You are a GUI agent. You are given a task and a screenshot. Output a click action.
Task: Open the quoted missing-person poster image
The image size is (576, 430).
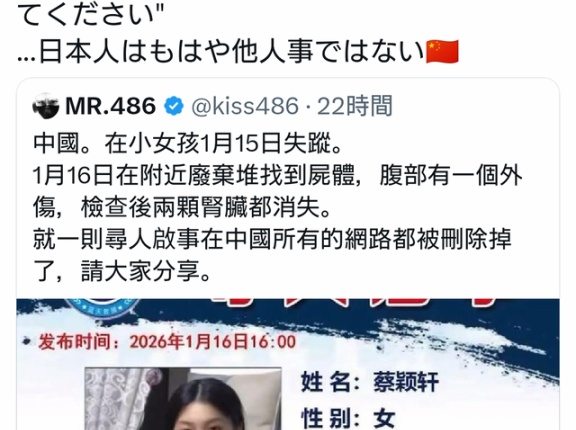point(288,364)
